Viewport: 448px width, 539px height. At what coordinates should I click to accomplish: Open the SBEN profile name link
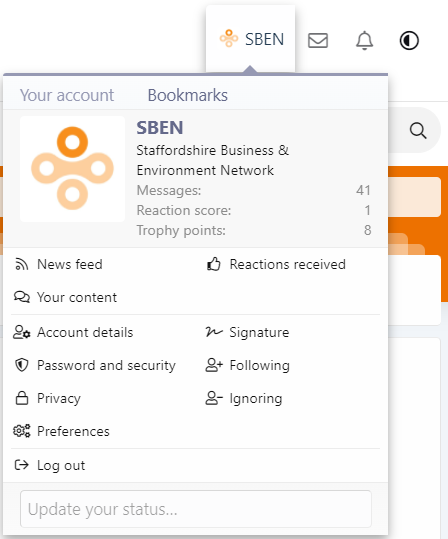(160, 128)
